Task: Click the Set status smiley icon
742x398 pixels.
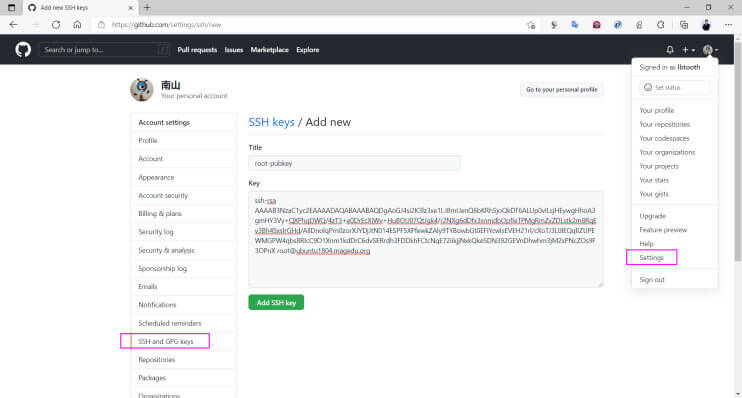Action: pyautogui.click(x=648, y=88)
